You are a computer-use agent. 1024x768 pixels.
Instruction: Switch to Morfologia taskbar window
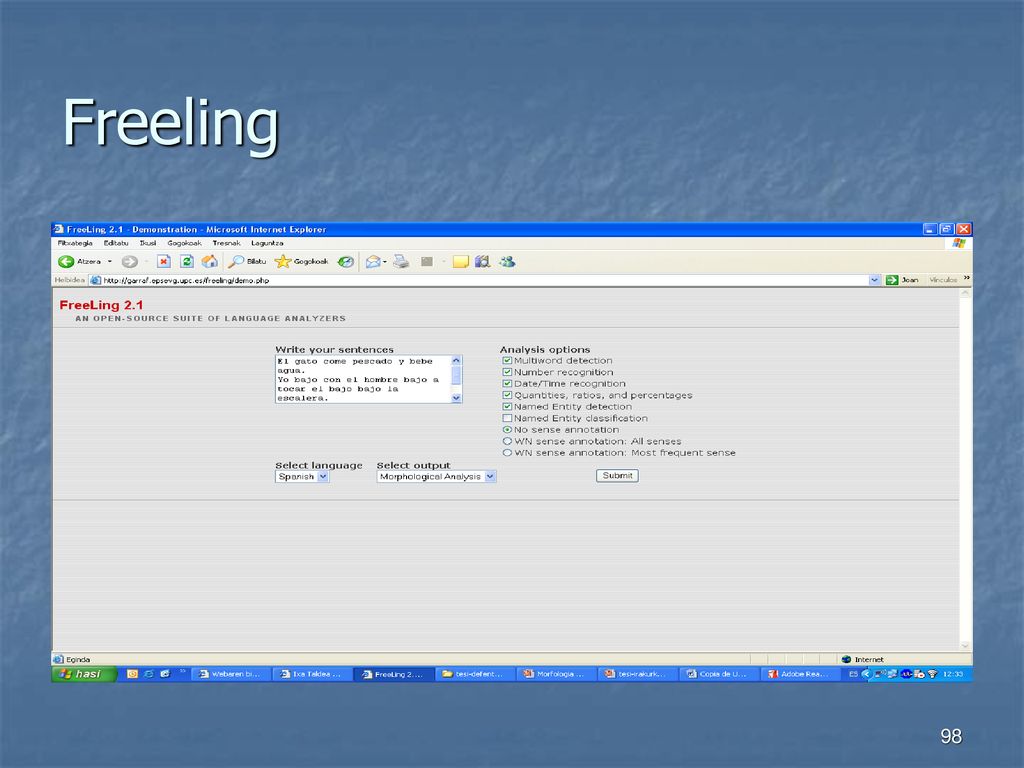pos(556,674)
